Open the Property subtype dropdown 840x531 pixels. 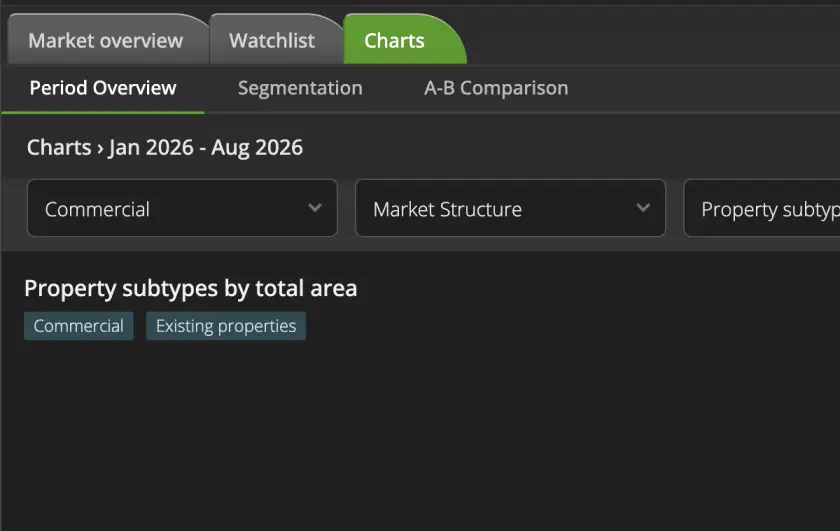[762, 208]
